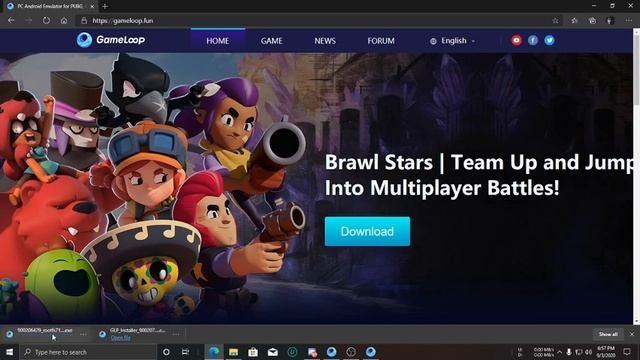The width and height of the screenshot is (640, 360).
Task: Close the PC Android Emulator tab
Action: click(x=92, y=6)
